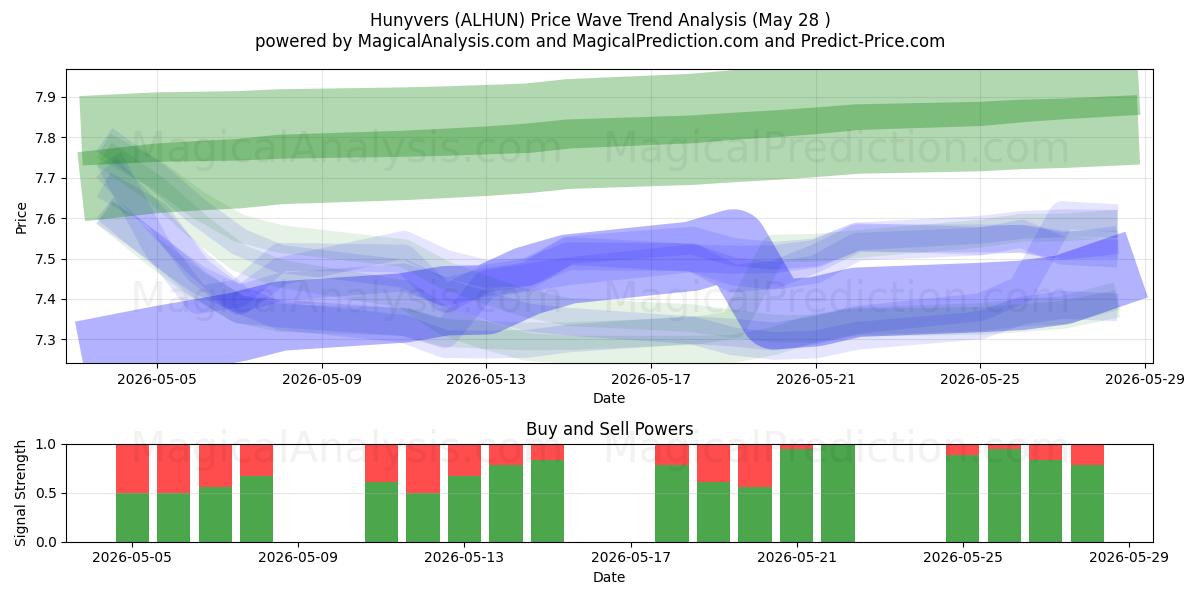Click the red sell segment above the 2026-05-13 tick
Screen dimensions: 1200x600
(465, 460)
